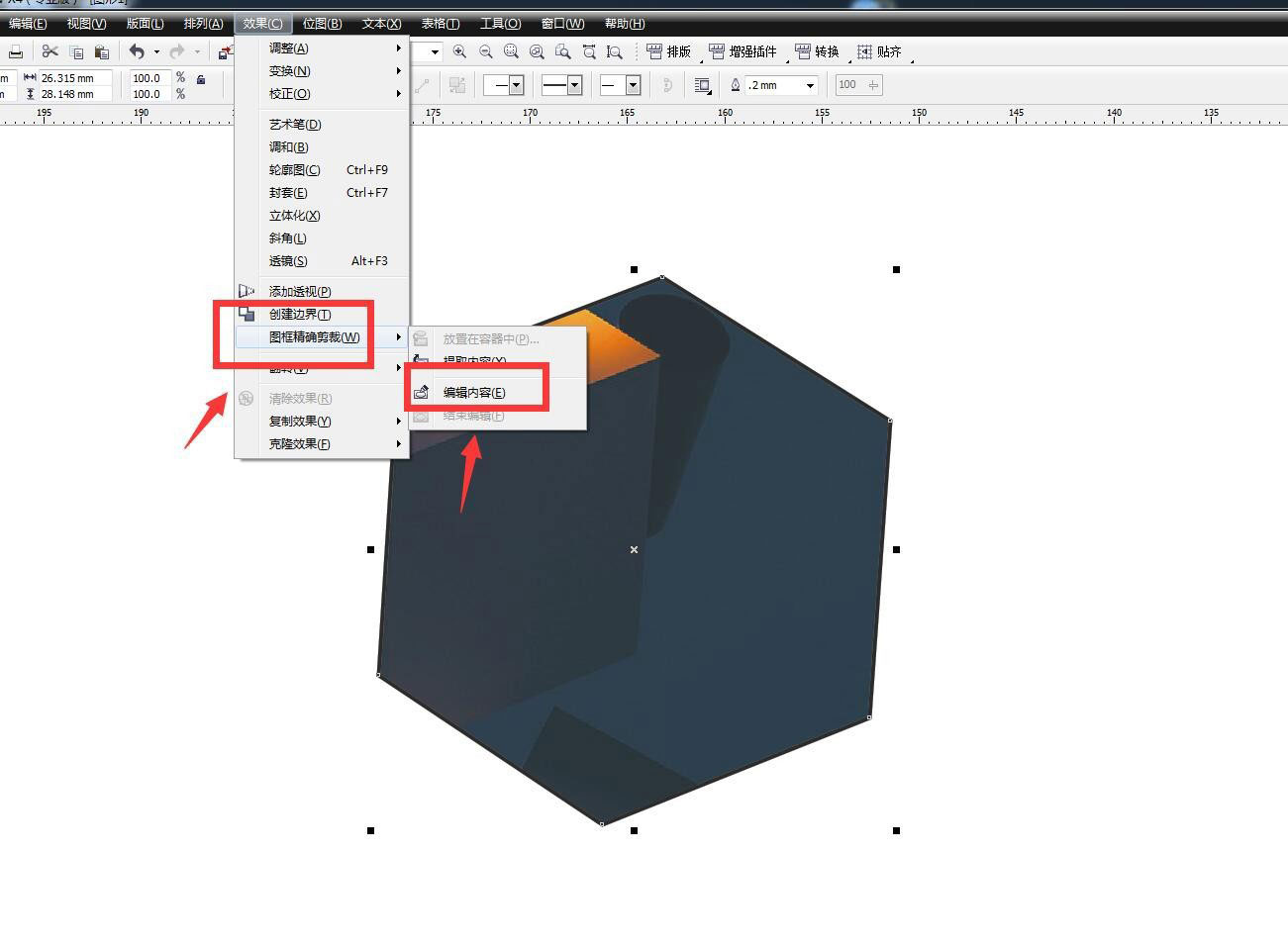Viewport: 1288px width, 947px height.
Task: Click the wrap text icon in property bar
Action: click(702, 85)
